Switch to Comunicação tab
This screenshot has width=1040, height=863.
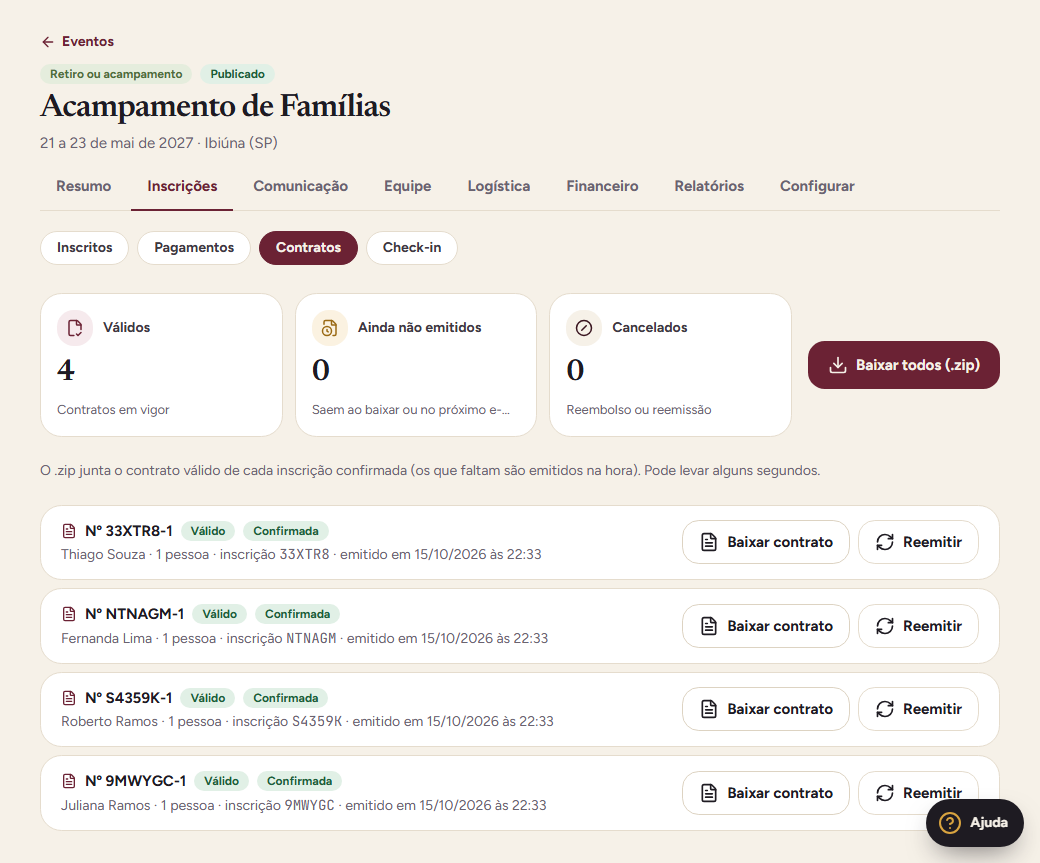(x=300, y=186)
